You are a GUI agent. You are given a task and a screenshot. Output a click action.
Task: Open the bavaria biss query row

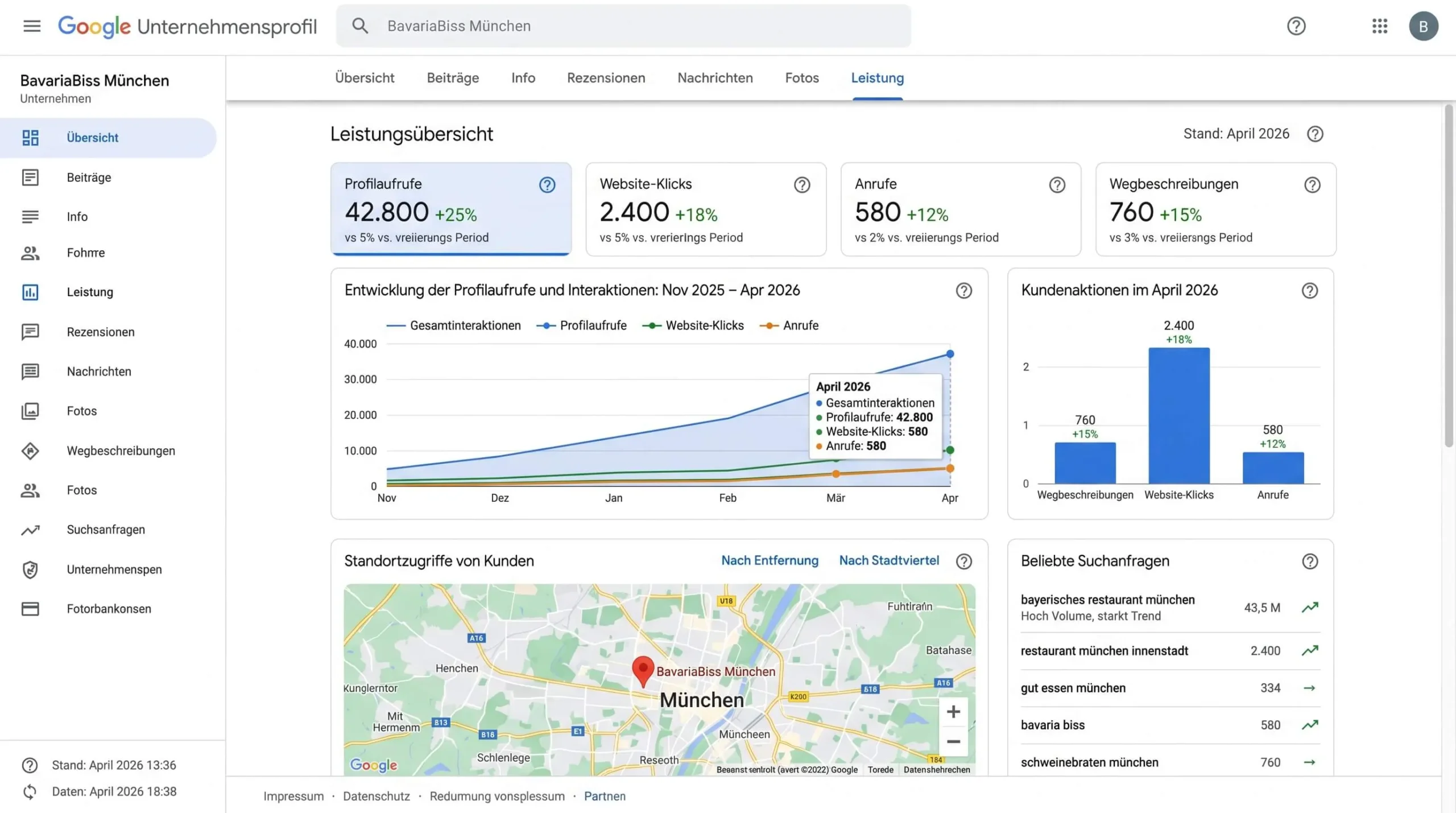(x=1170, y=725)
